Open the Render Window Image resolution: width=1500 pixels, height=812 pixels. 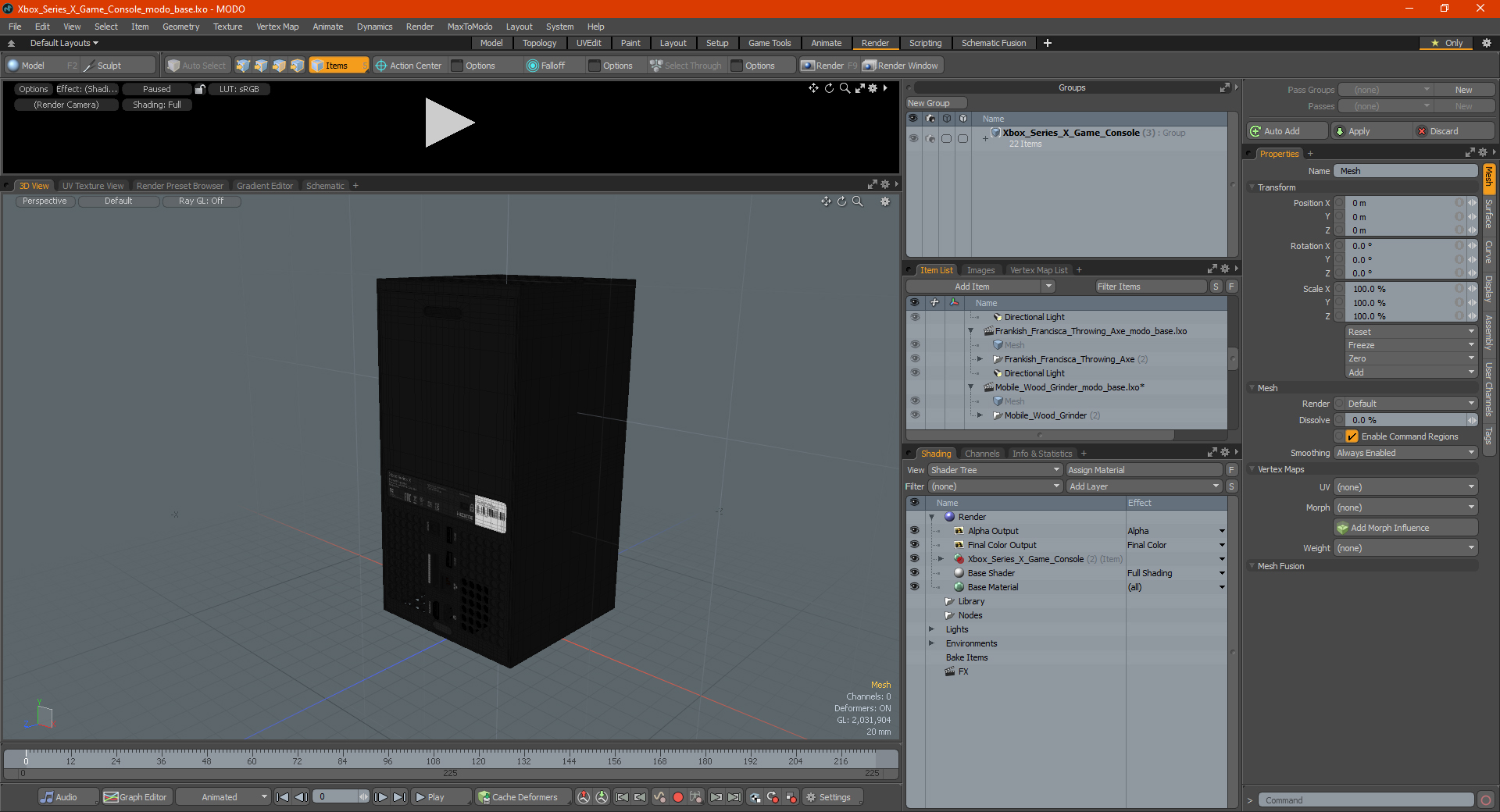901,66
